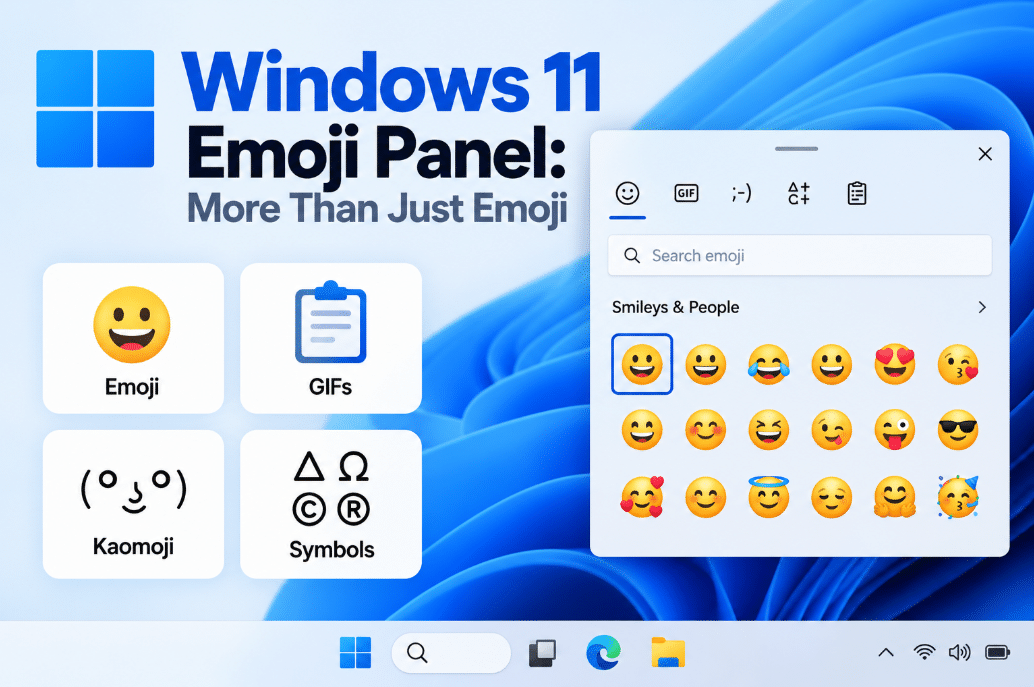The width and height of the screenshot is (1034, 687).
Task: Click the drag handle bar atop emoji panel
Action: coord(797,149)
